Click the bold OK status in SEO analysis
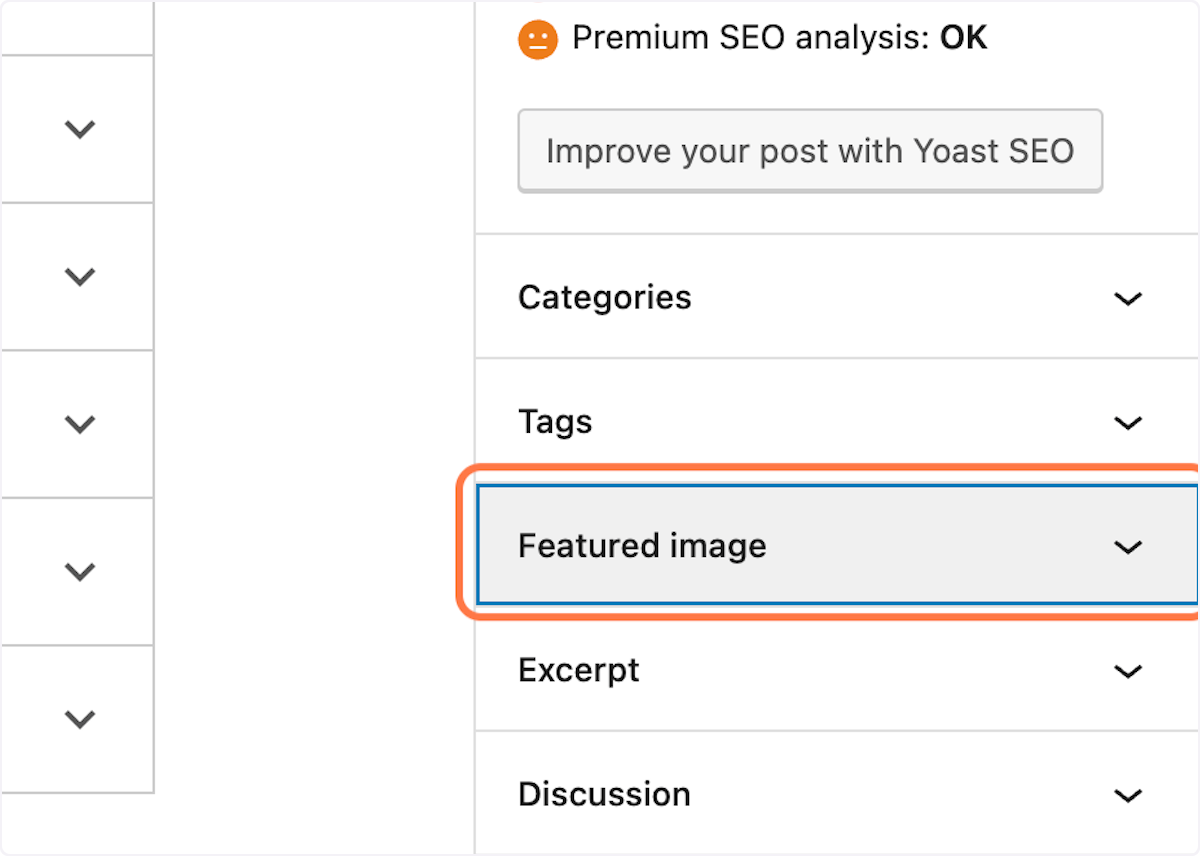The image size is (1200, 856). click(963, 38)
